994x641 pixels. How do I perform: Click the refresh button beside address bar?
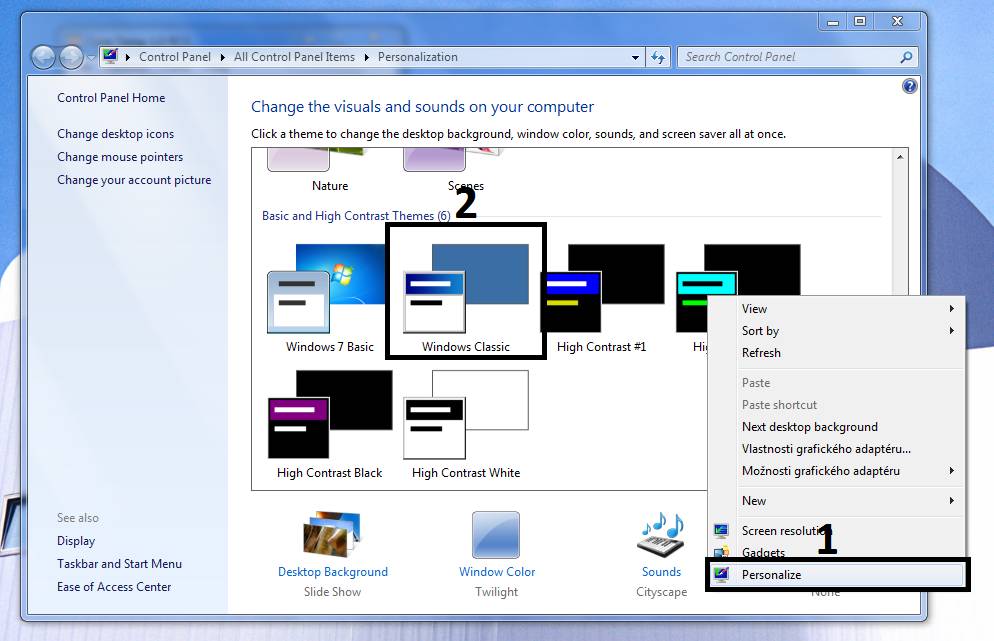point(658,57)
